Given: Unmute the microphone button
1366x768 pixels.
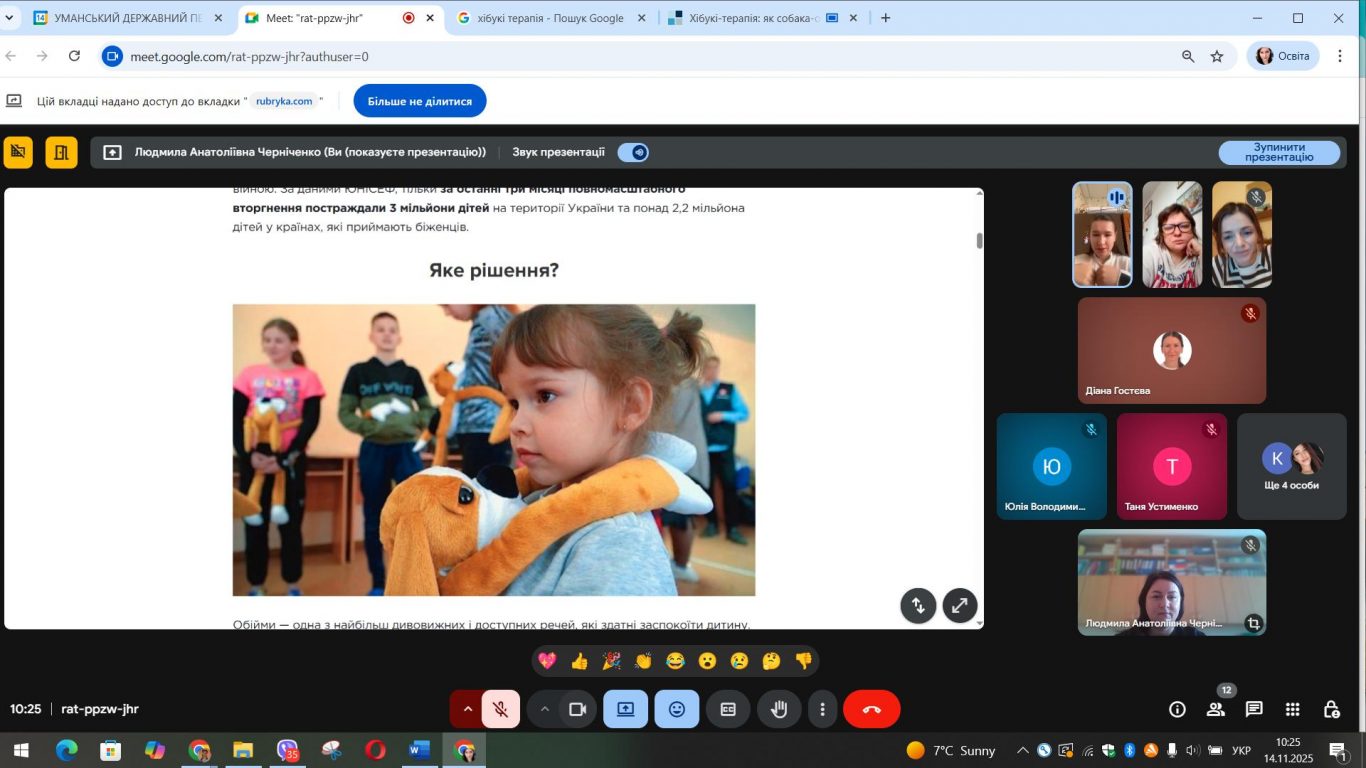Looking at the screenshot, I should tap(501, 709).
